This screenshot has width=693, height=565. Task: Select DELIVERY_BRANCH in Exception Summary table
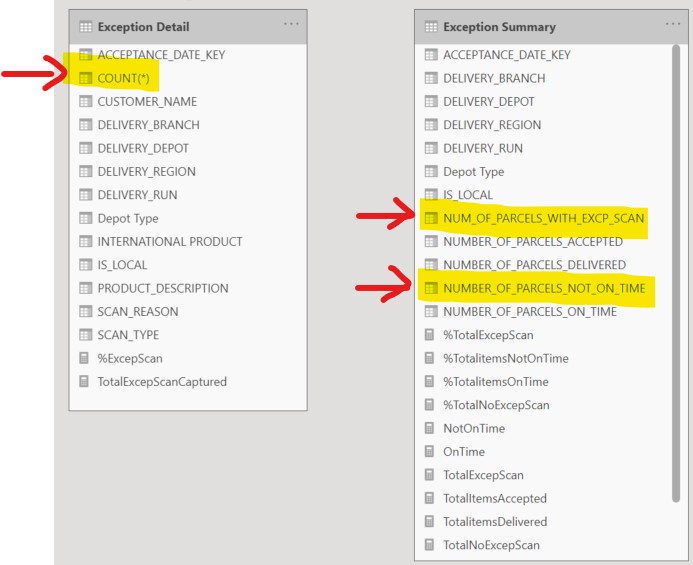click(x=494, y=78)
